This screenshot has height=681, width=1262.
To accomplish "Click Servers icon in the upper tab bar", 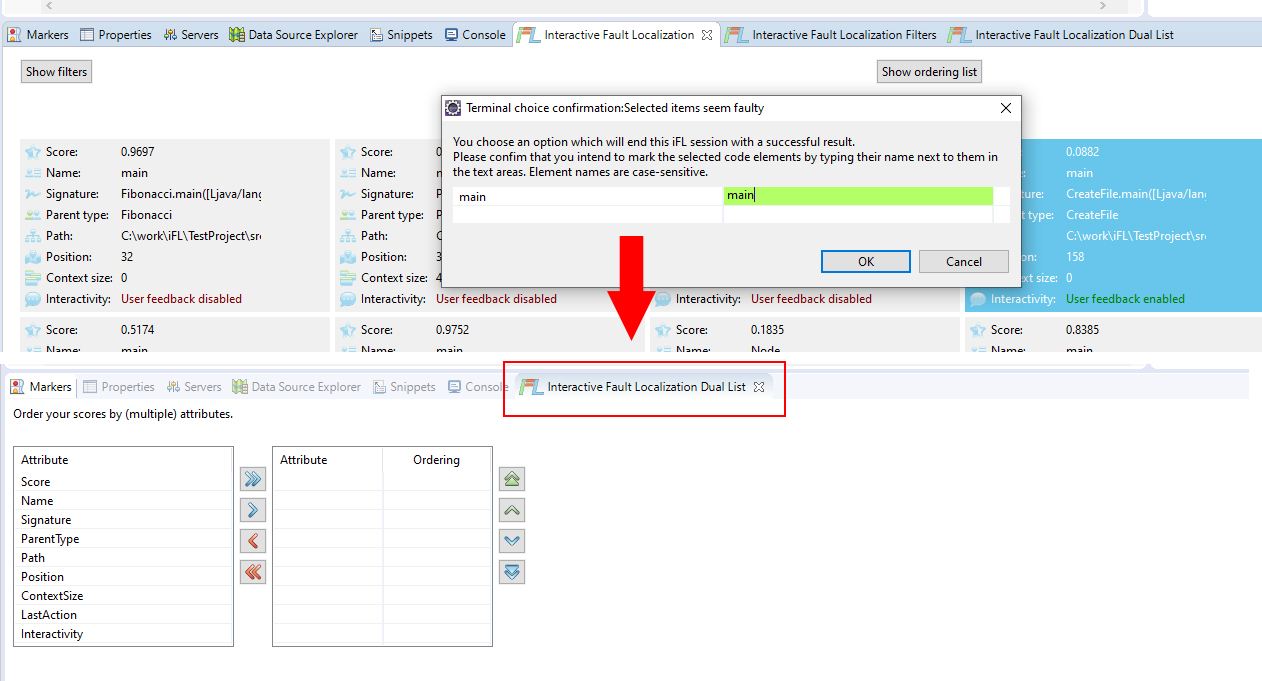I will 170,35.
